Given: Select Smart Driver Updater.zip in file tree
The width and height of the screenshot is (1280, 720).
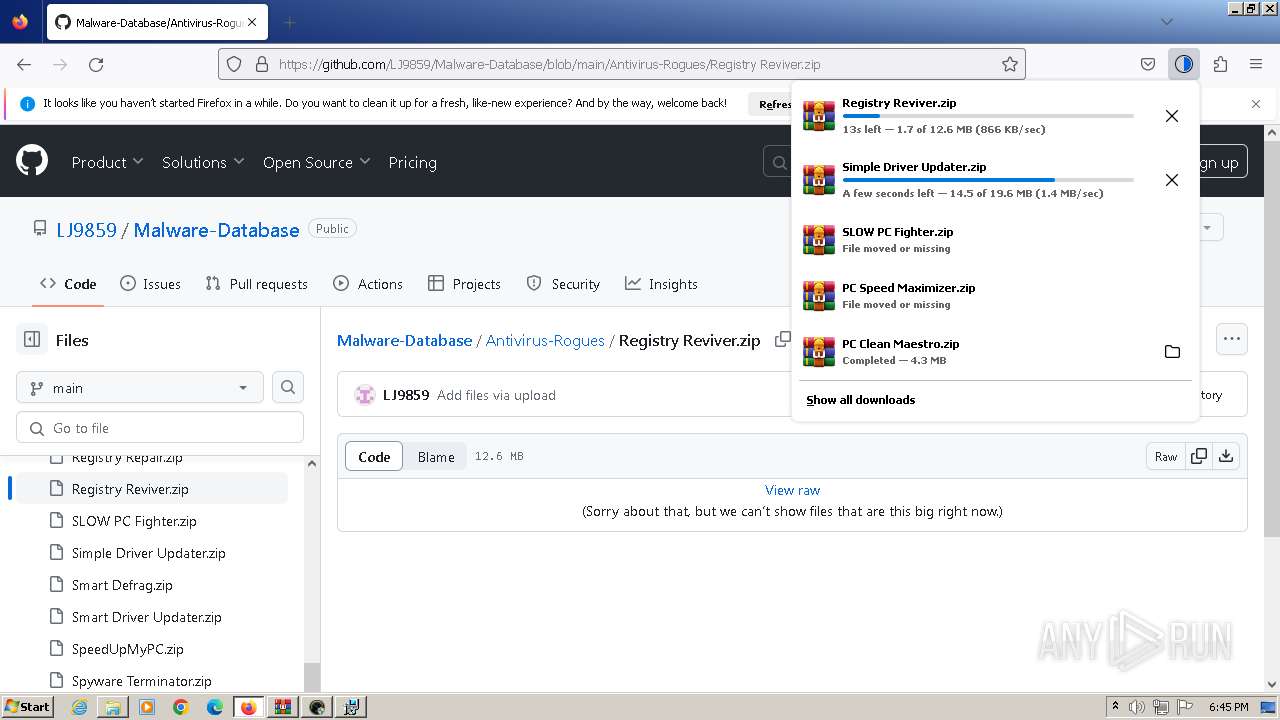Looking at the screenshot, I should [x=146, y=617].
